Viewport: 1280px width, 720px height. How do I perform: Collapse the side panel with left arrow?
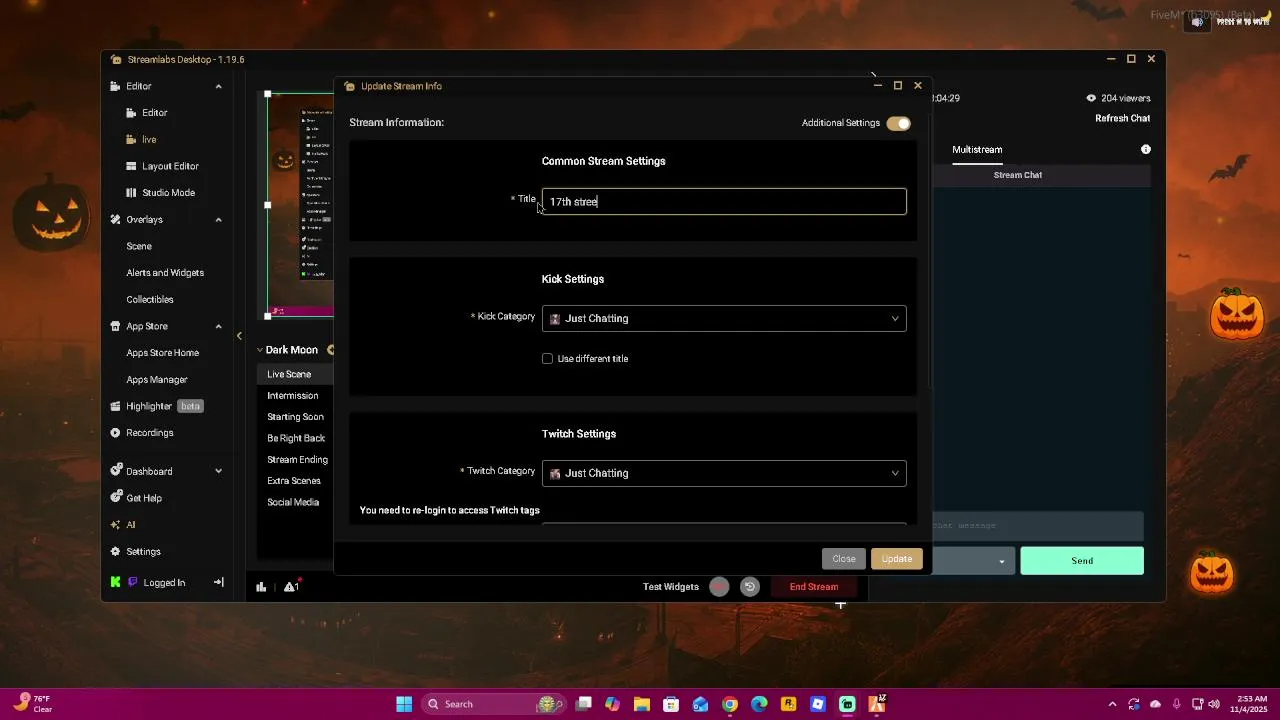[x=239, y=336]
